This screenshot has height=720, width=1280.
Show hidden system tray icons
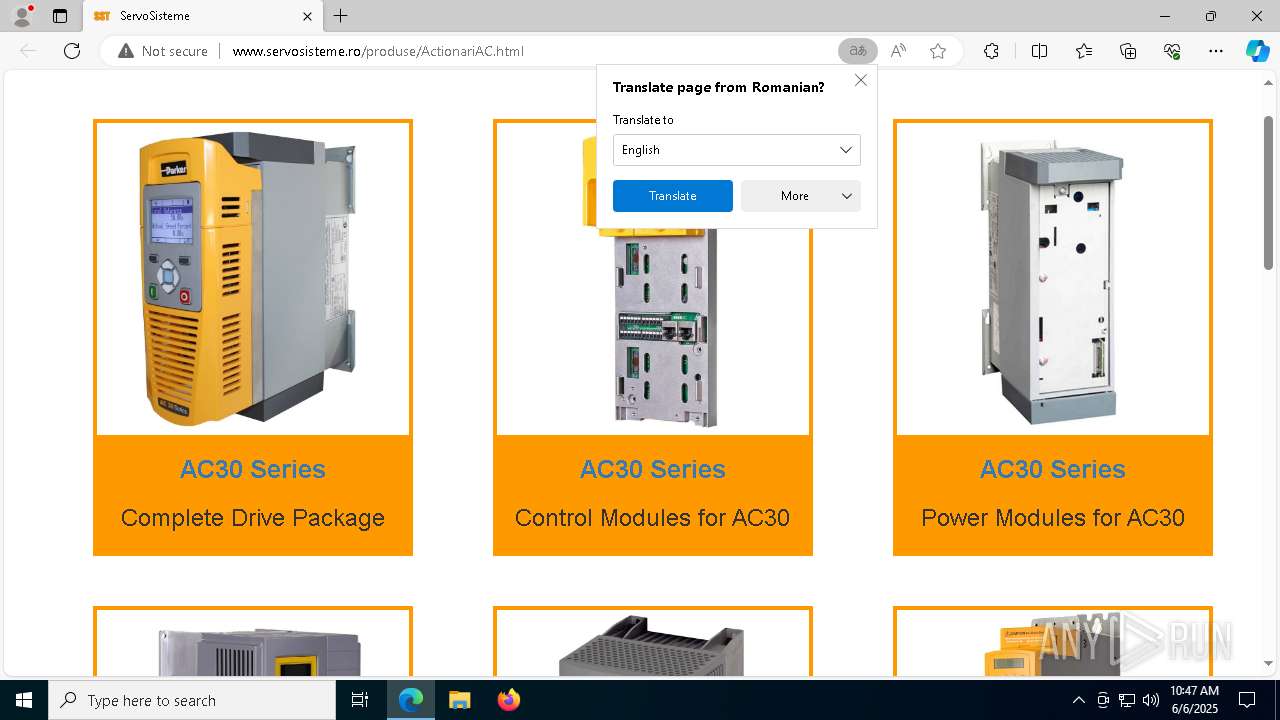click(1078, 700)
